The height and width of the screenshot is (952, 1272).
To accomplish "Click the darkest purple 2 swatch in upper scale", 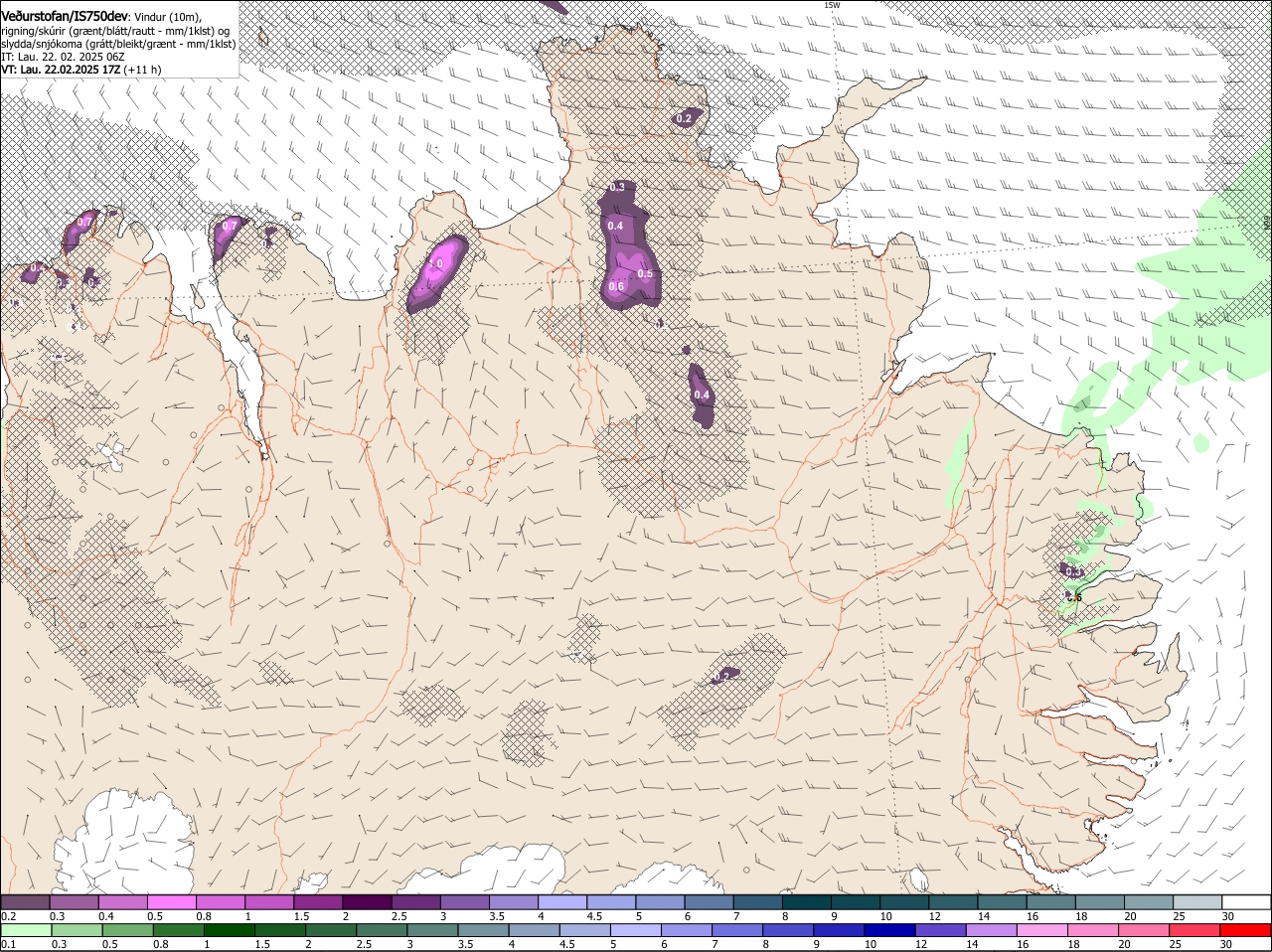I will (x=367, y=901).
